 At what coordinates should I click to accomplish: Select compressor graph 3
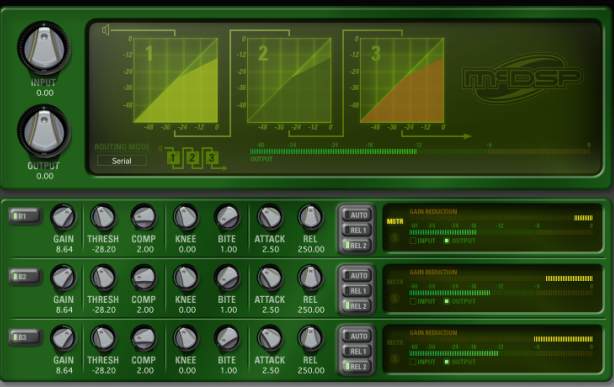pyautogui.click(x=402, y=80)
